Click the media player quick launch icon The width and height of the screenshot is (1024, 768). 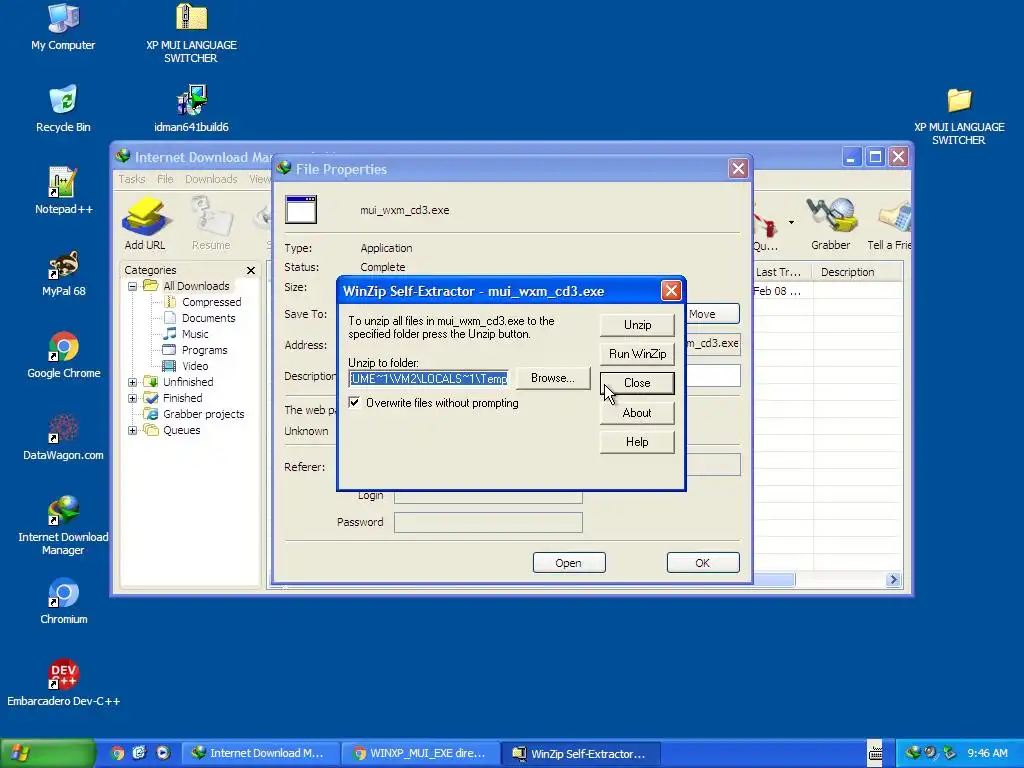click(x=163, y=753)
